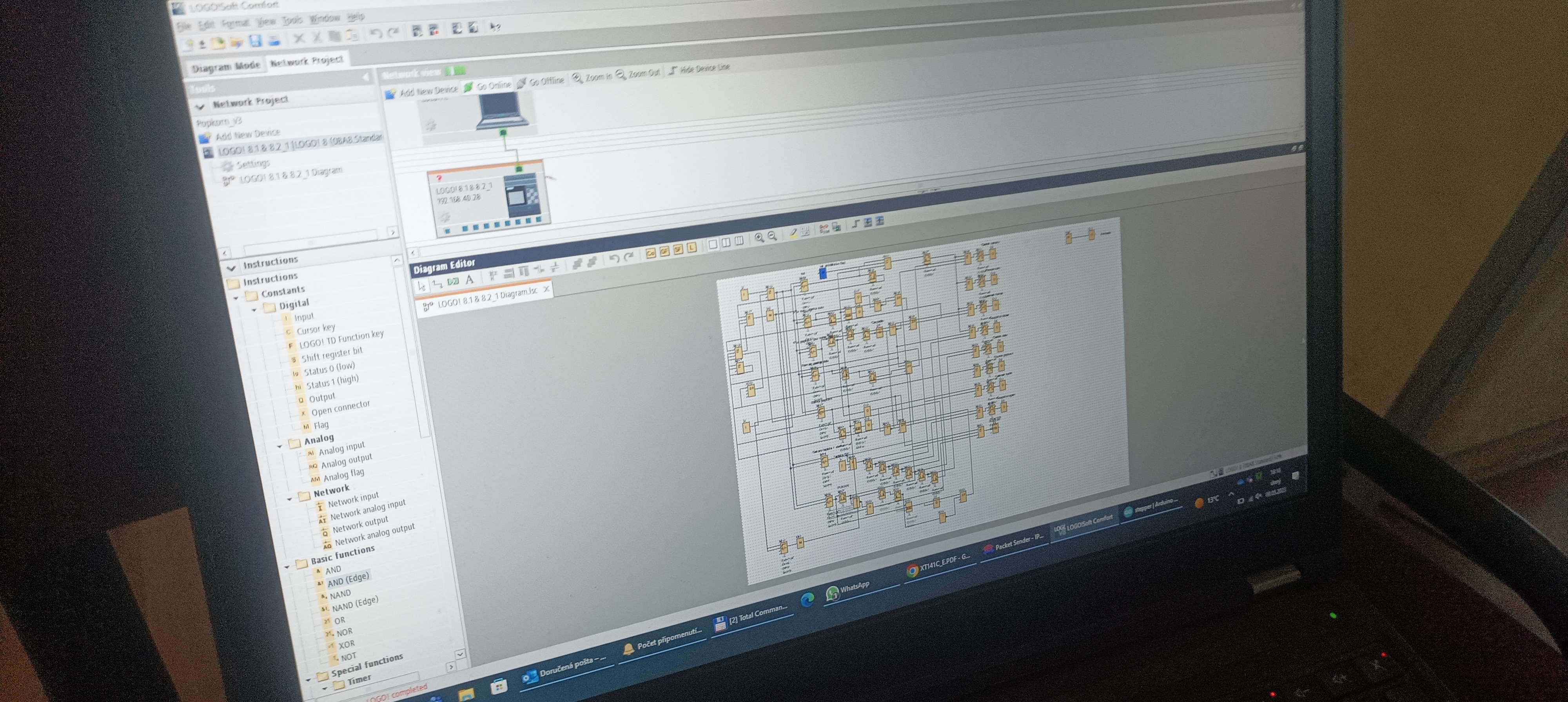Select the text annotation A tool

click(469, 280)
